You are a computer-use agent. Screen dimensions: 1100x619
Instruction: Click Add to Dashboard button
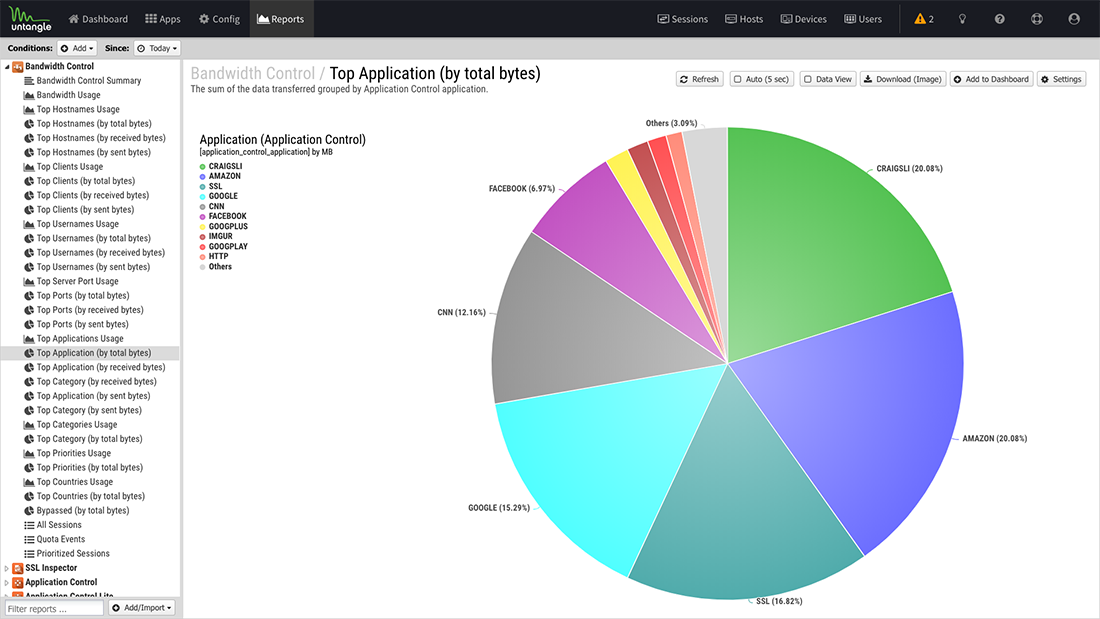pyautogui.click(x=992, y=79)
